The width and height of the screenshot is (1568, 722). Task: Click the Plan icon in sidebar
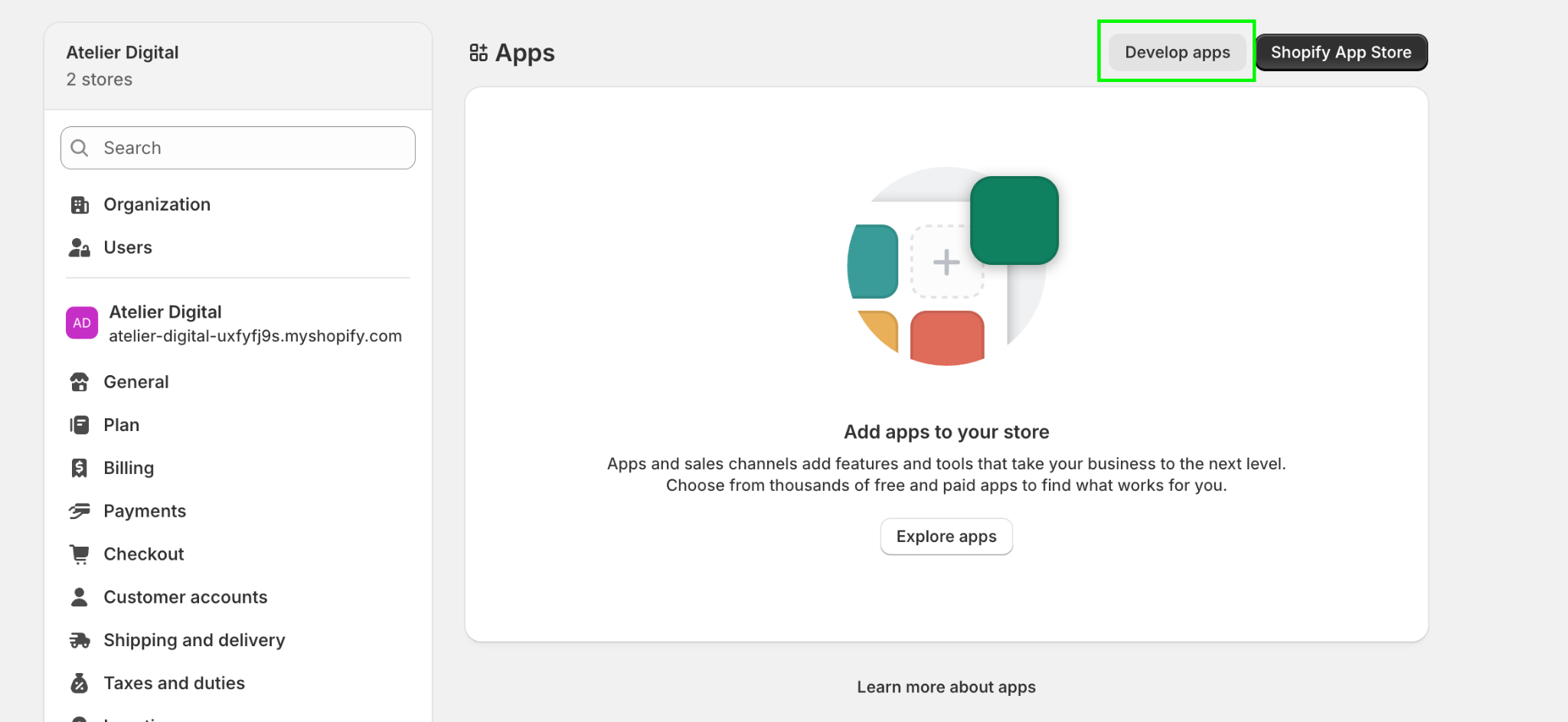coord(80,425)
